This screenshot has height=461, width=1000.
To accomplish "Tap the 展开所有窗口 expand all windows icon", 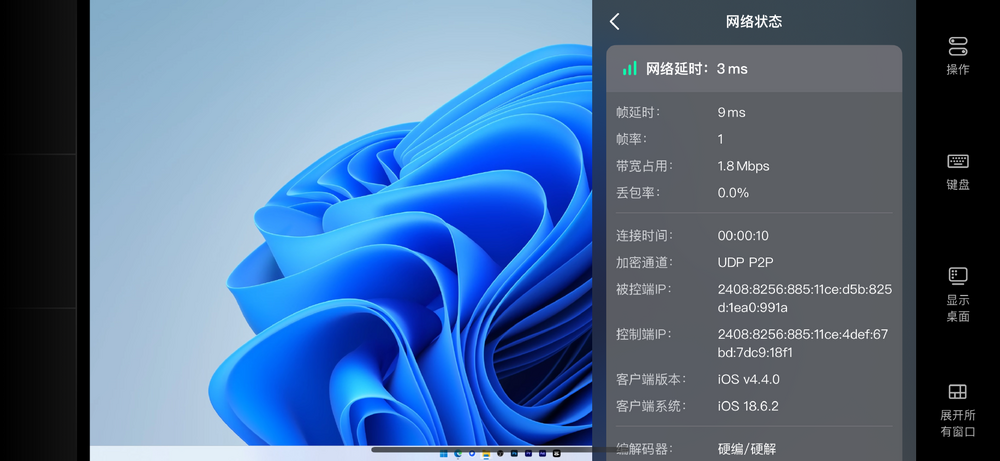I will (957, 391).
